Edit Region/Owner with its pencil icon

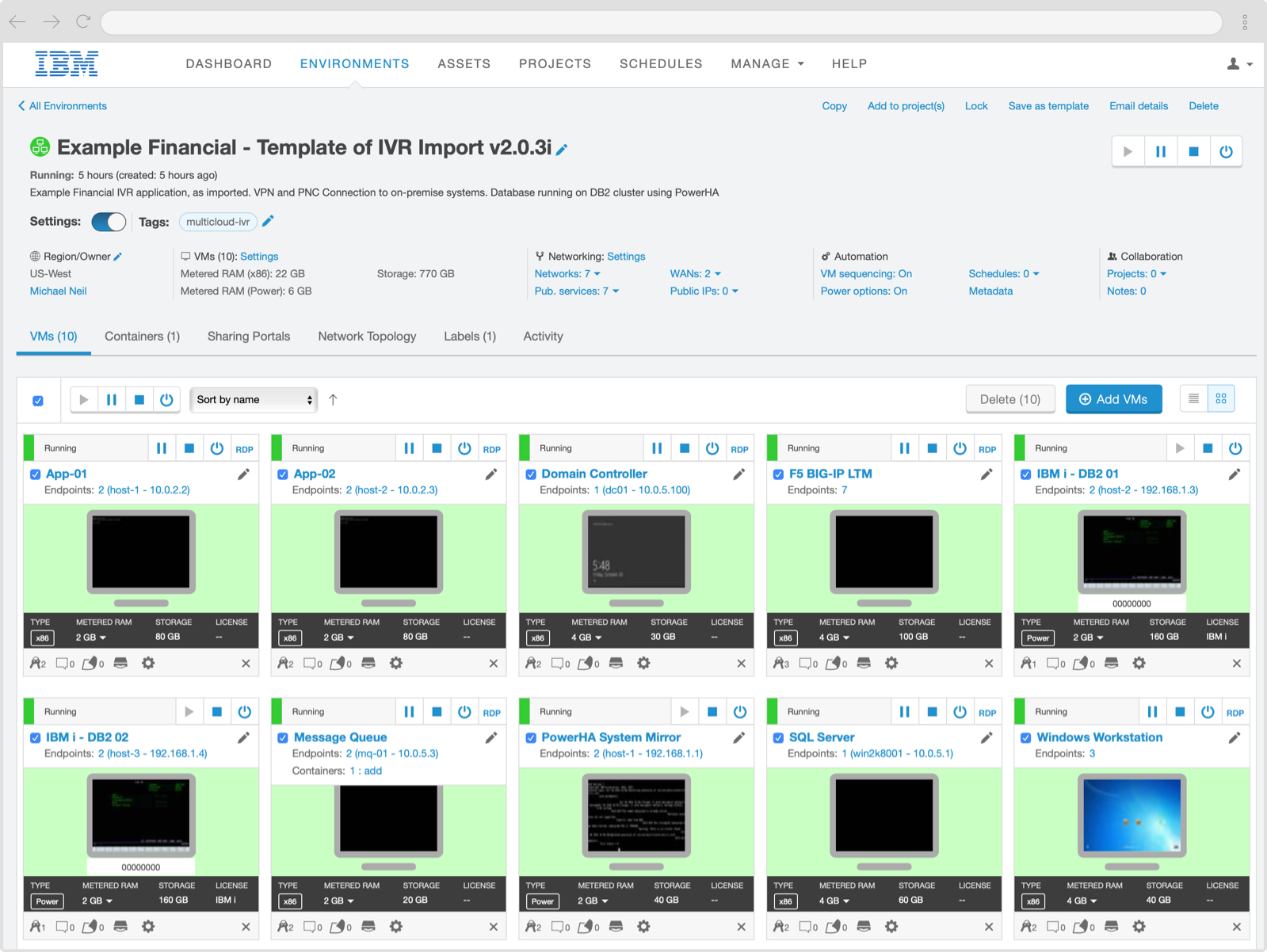pyautogui.click(x=118, y=257)
